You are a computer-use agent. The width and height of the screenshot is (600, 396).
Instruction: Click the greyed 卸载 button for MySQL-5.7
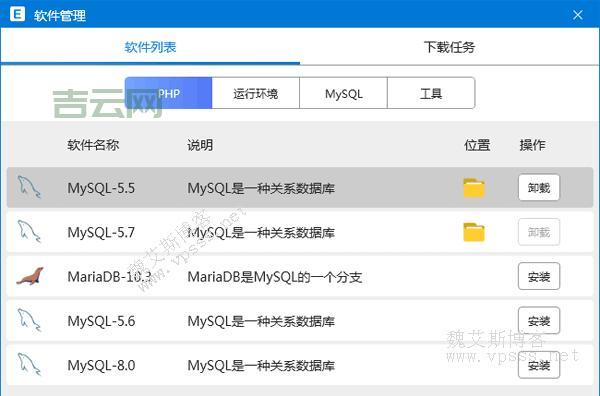tap(539, 232)
